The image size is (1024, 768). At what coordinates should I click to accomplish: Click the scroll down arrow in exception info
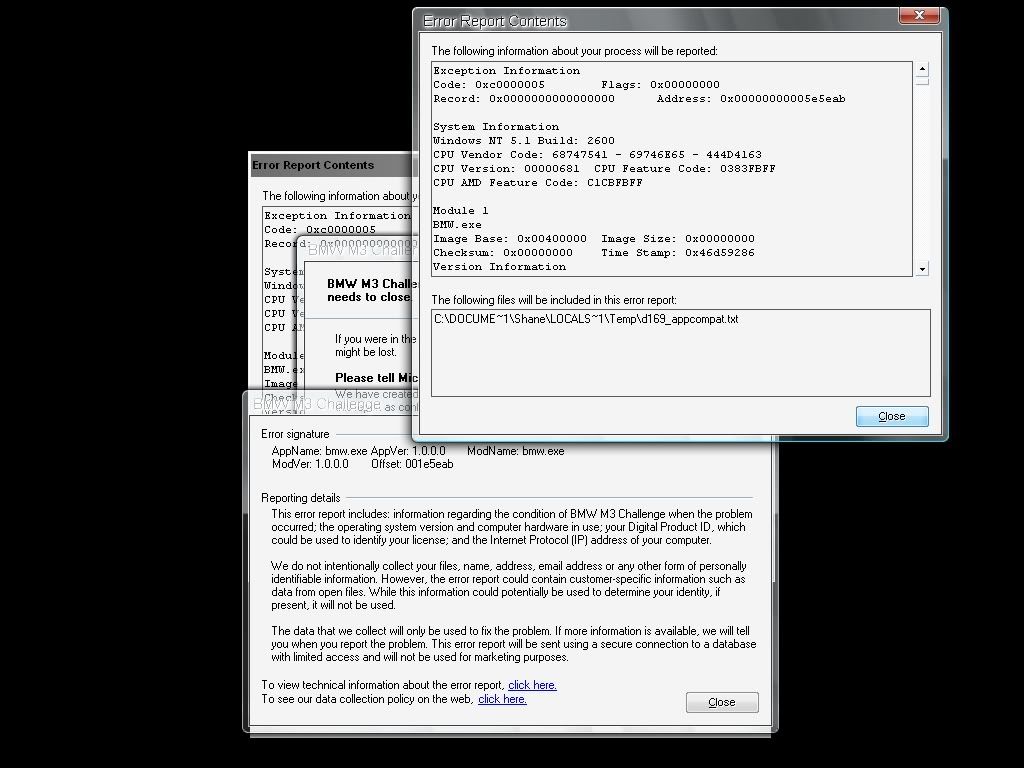pos(922,268)
